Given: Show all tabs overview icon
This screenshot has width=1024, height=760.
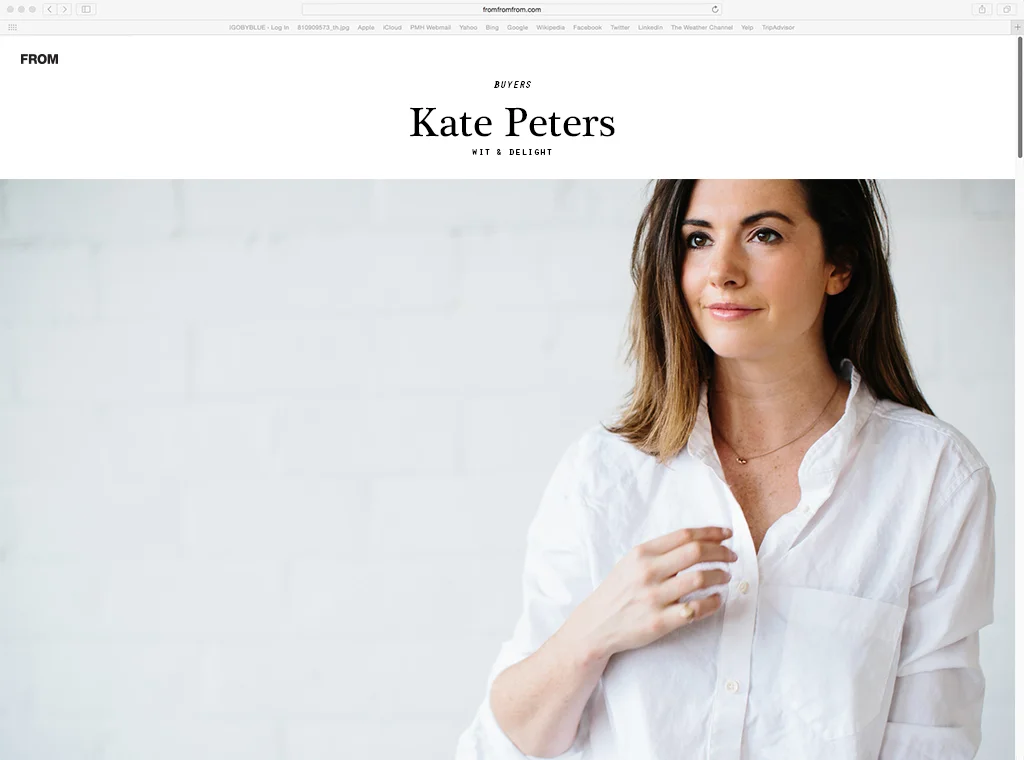Looking at the screenshot, I should point(1006,9).
